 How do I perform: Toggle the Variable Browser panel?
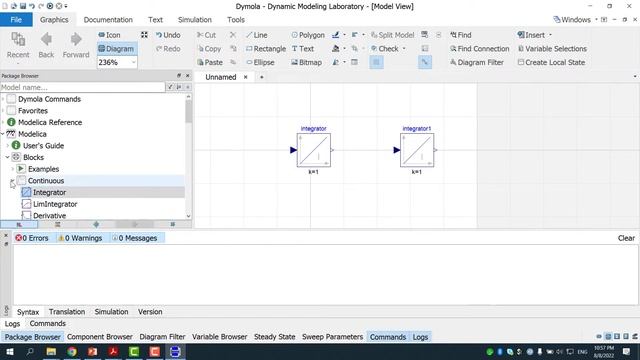tap(220, 337)
